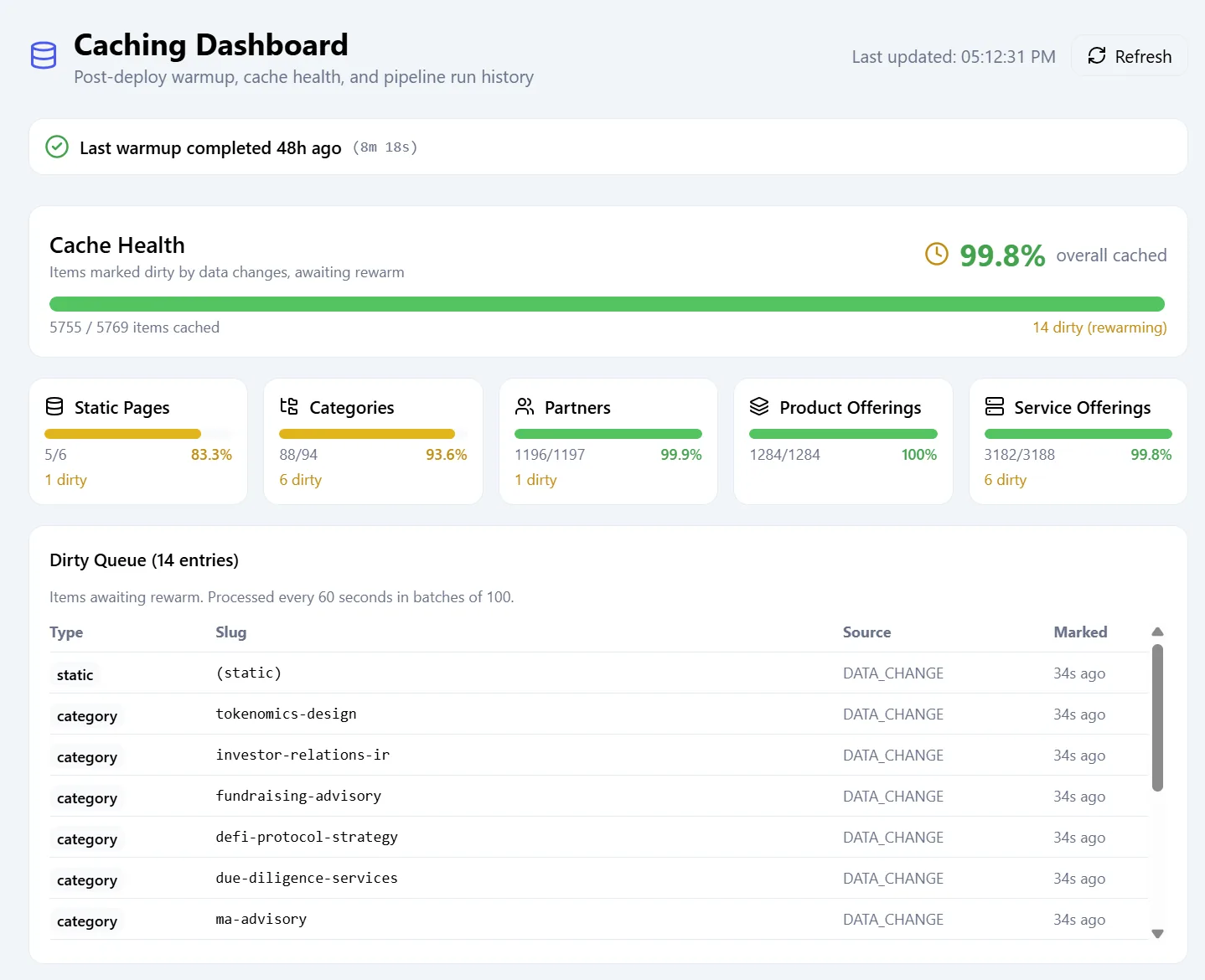Click the Dirty Queue (14 entries) heading
The width and height of the screenshot is (1205, 980).
[x=144, y=560]
